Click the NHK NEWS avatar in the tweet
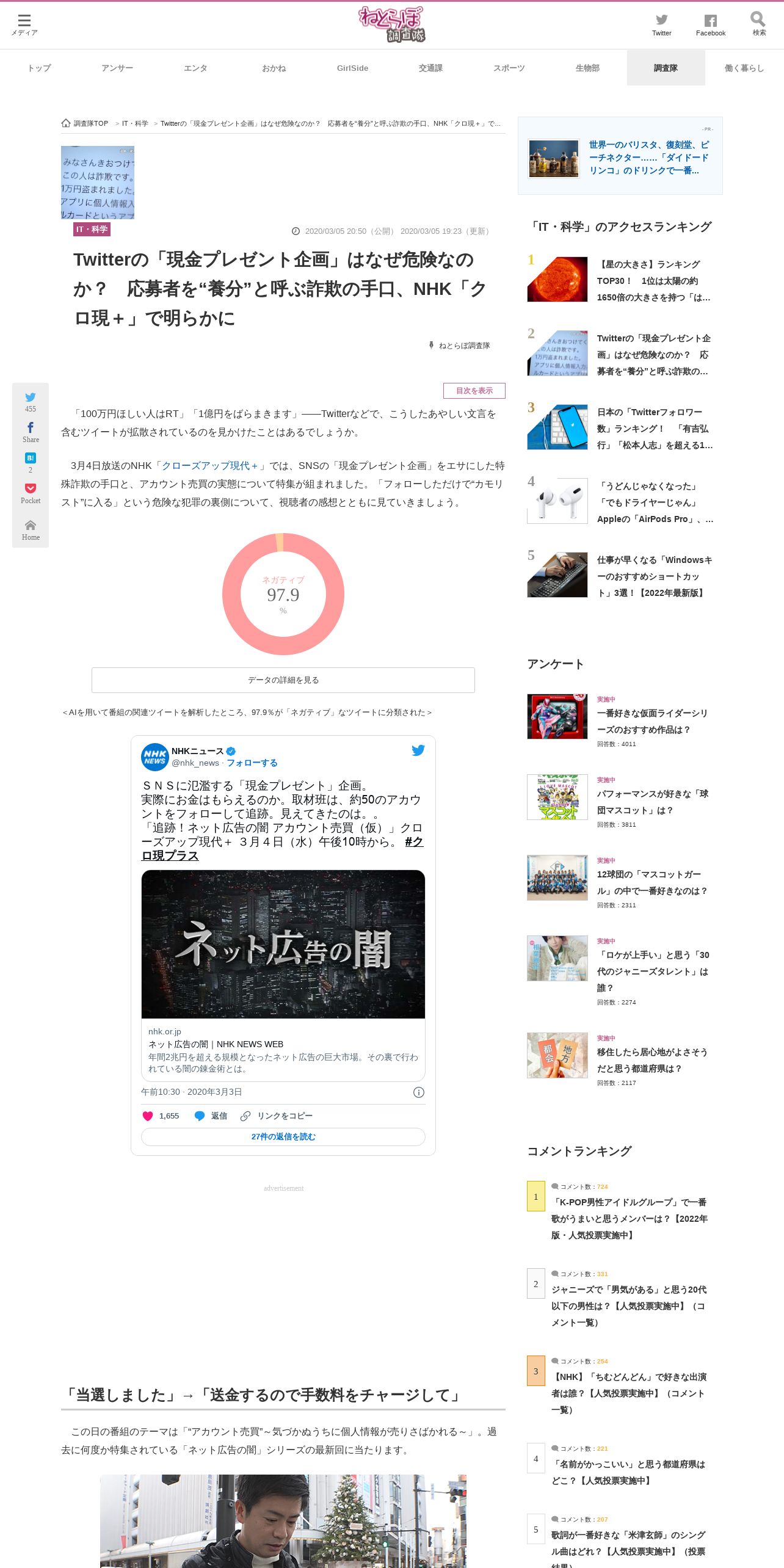This screenshot has height=1568, width=784. 155,757
